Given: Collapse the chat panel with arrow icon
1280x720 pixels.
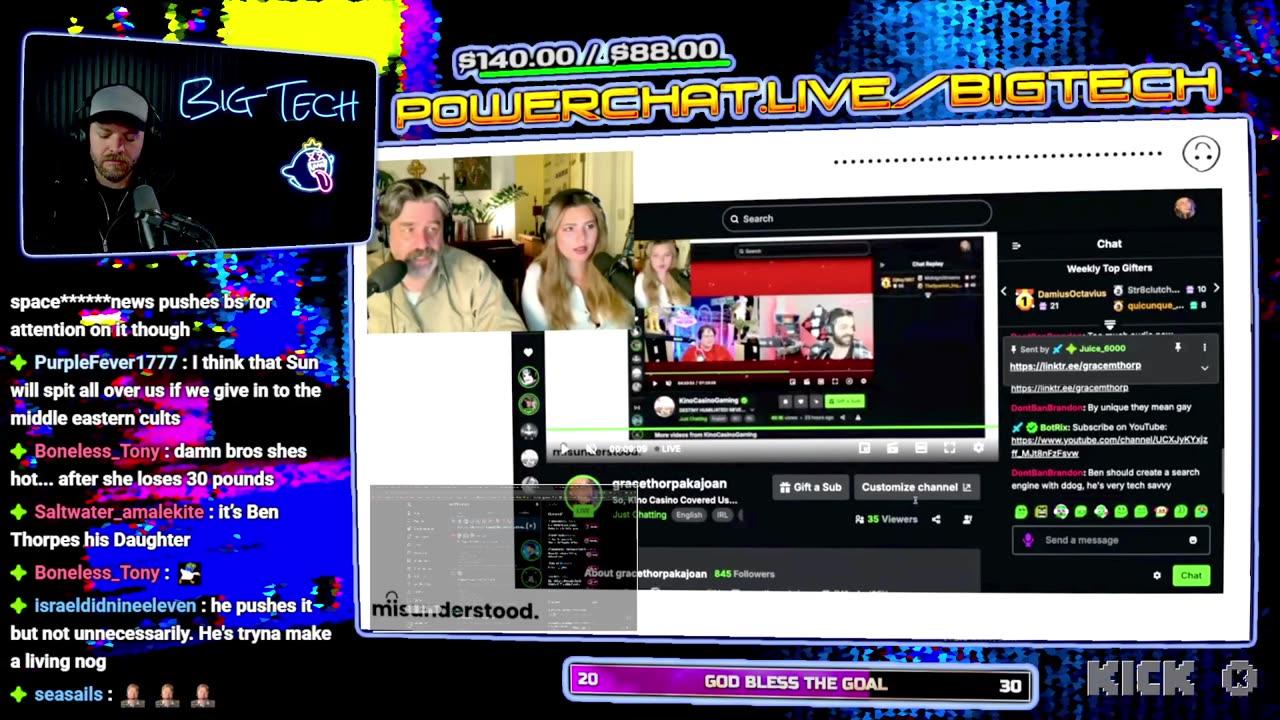Looking at the screenshot, I should click(1016, 245).
